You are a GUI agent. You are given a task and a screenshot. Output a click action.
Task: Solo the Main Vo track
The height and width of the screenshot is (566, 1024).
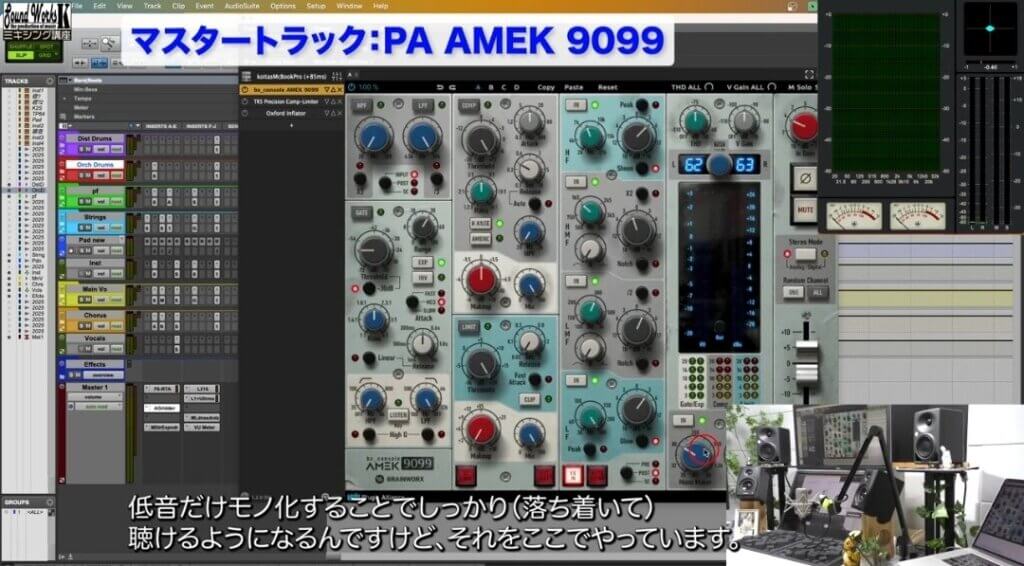point(82,299)
